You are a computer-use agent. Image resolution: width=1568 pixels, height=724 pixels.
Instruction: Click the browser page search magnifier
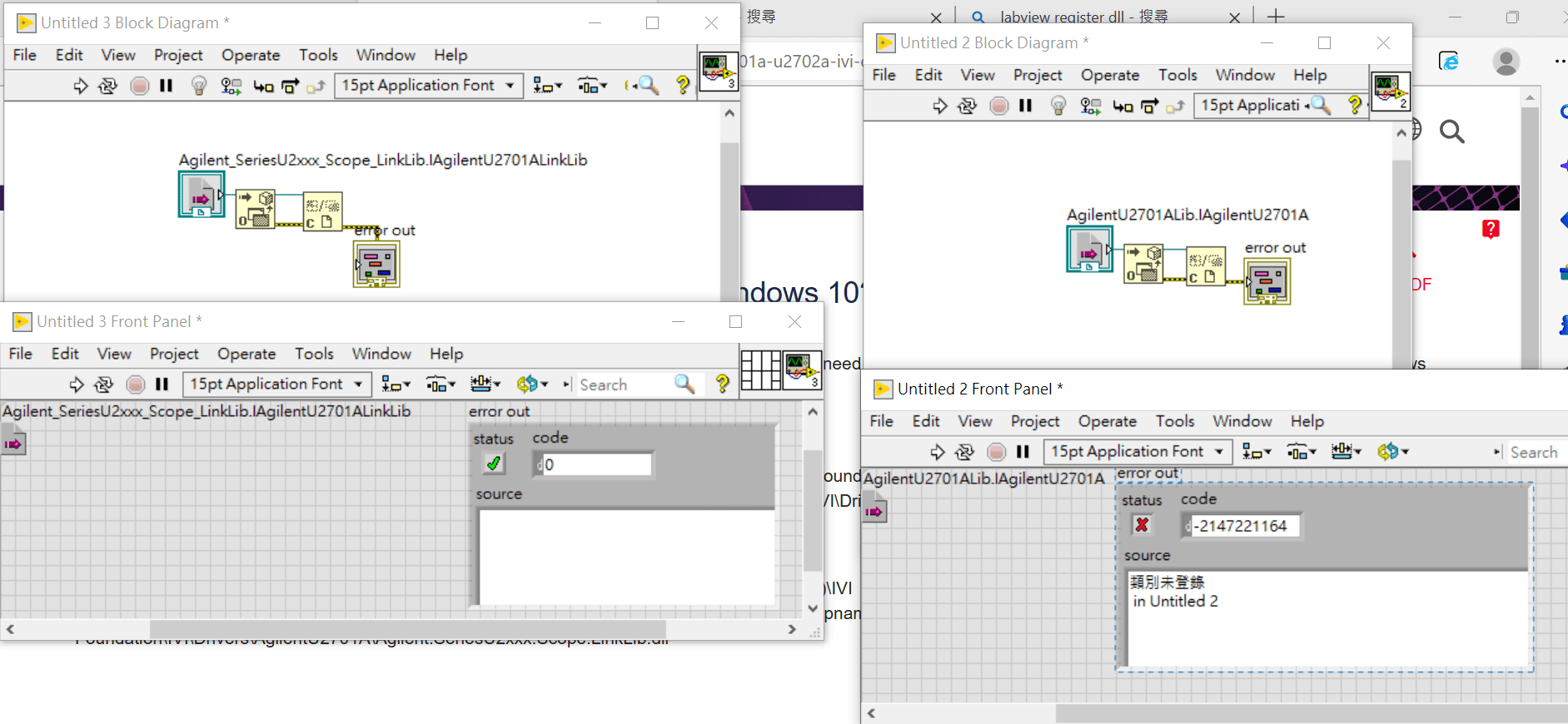[x=1451, y=131]
